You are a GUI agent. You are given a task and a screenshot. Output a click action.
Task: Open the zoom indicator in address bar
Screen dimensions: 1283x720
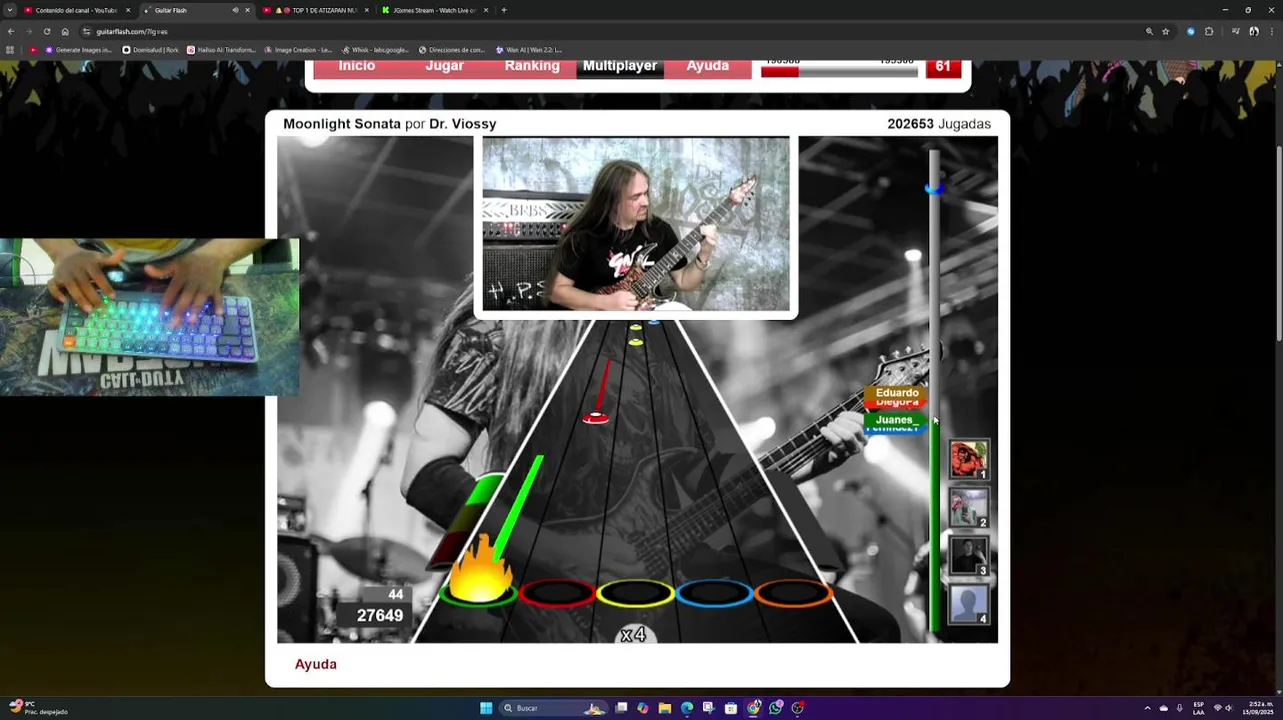pyautogui.click(x=1149, y=31)
